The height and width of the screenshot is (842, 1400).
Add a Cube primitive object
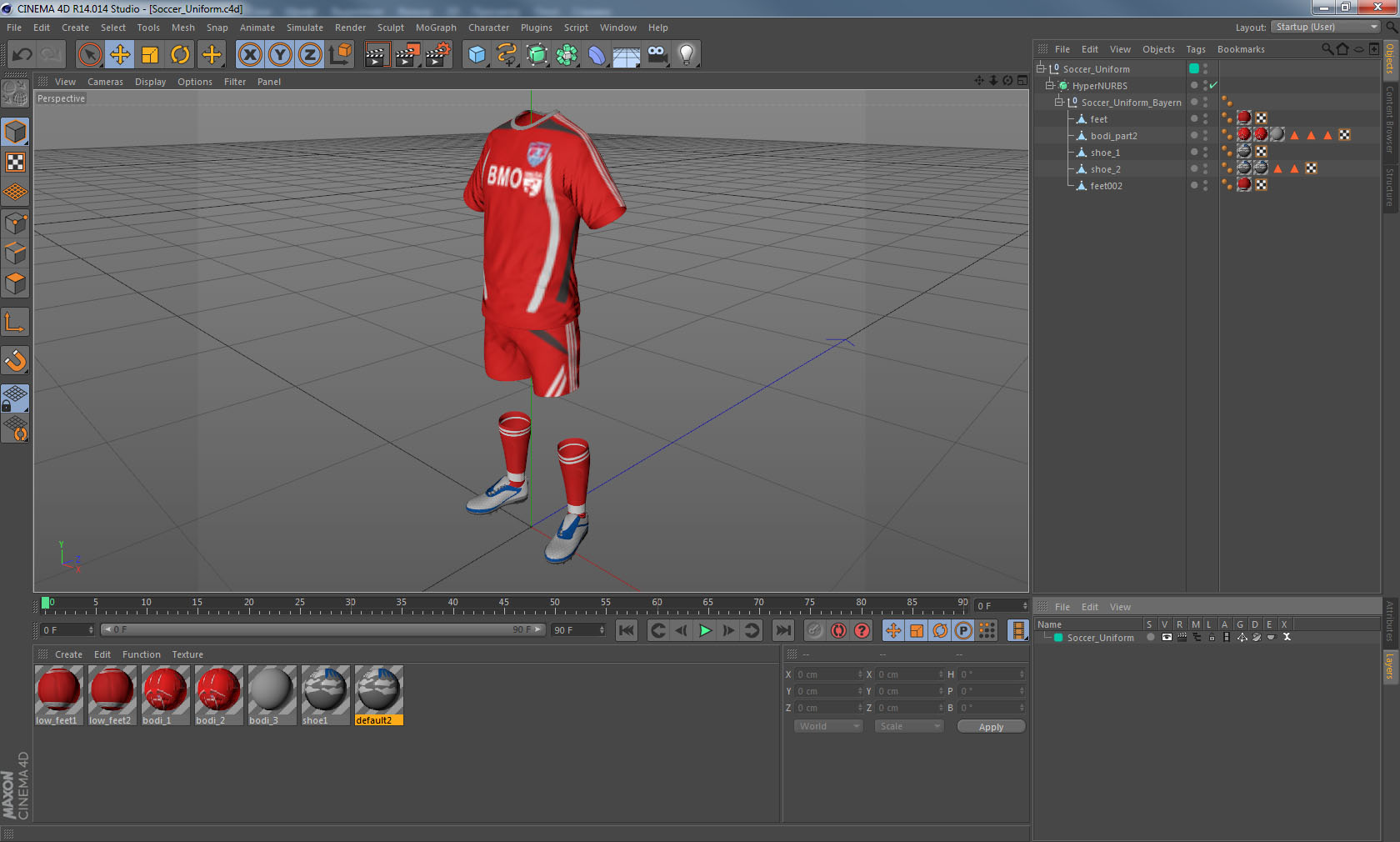(x=477, y=55)
